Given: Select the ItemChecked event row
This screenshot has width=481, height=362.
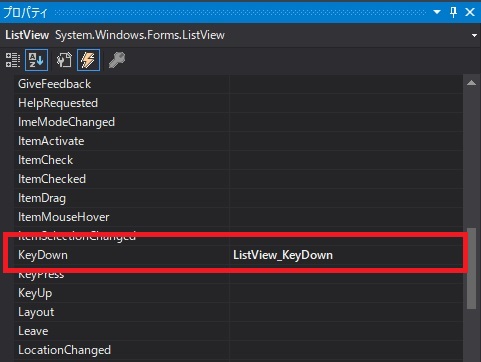Looking at the screenshot, I should (x=238, y=179).
